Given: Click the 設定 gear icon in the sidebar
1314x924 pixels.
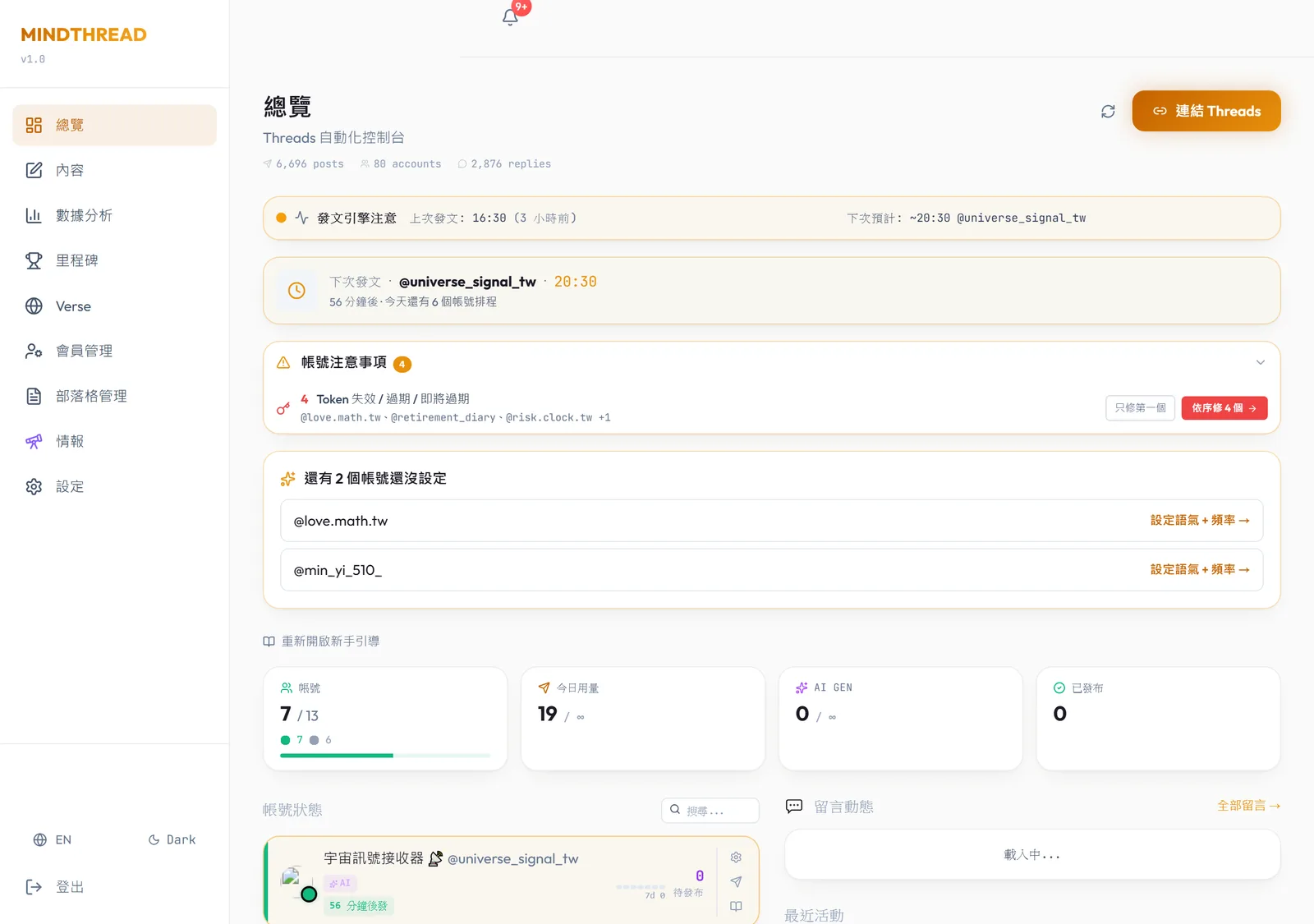Looking at the screenshot, I should pyautogui.click(x=34, y=486).
